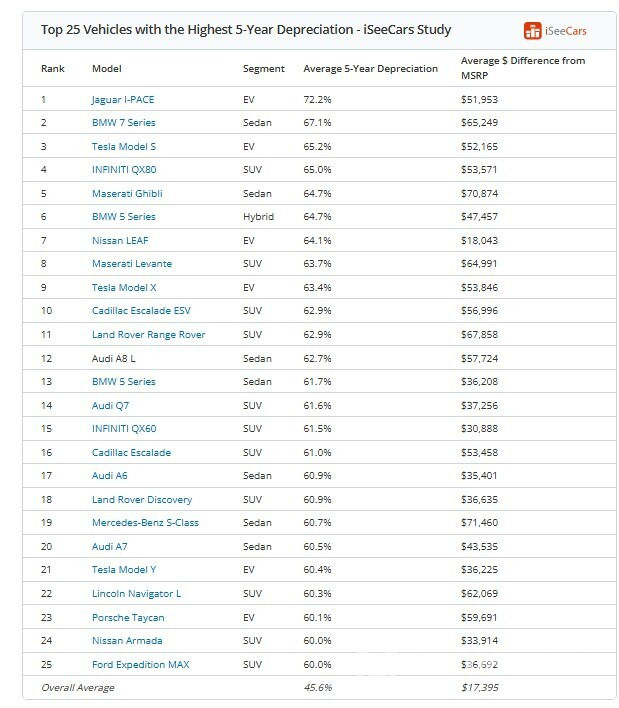This screenshot has height=708, width=619.
Task: Open the Nissan LEAF link
Action: click(120, 241)
